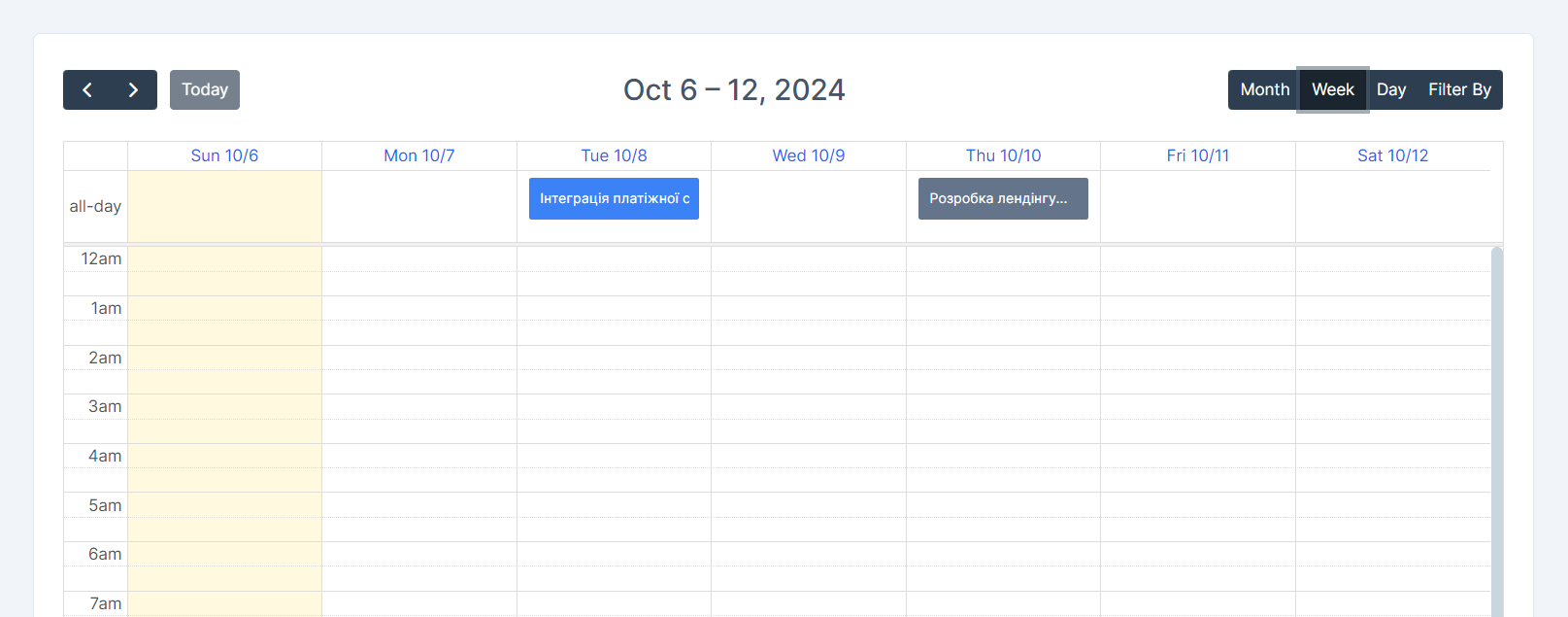Go to the previous week
Screen dimensions: 1568x617
tap(87, 90)
